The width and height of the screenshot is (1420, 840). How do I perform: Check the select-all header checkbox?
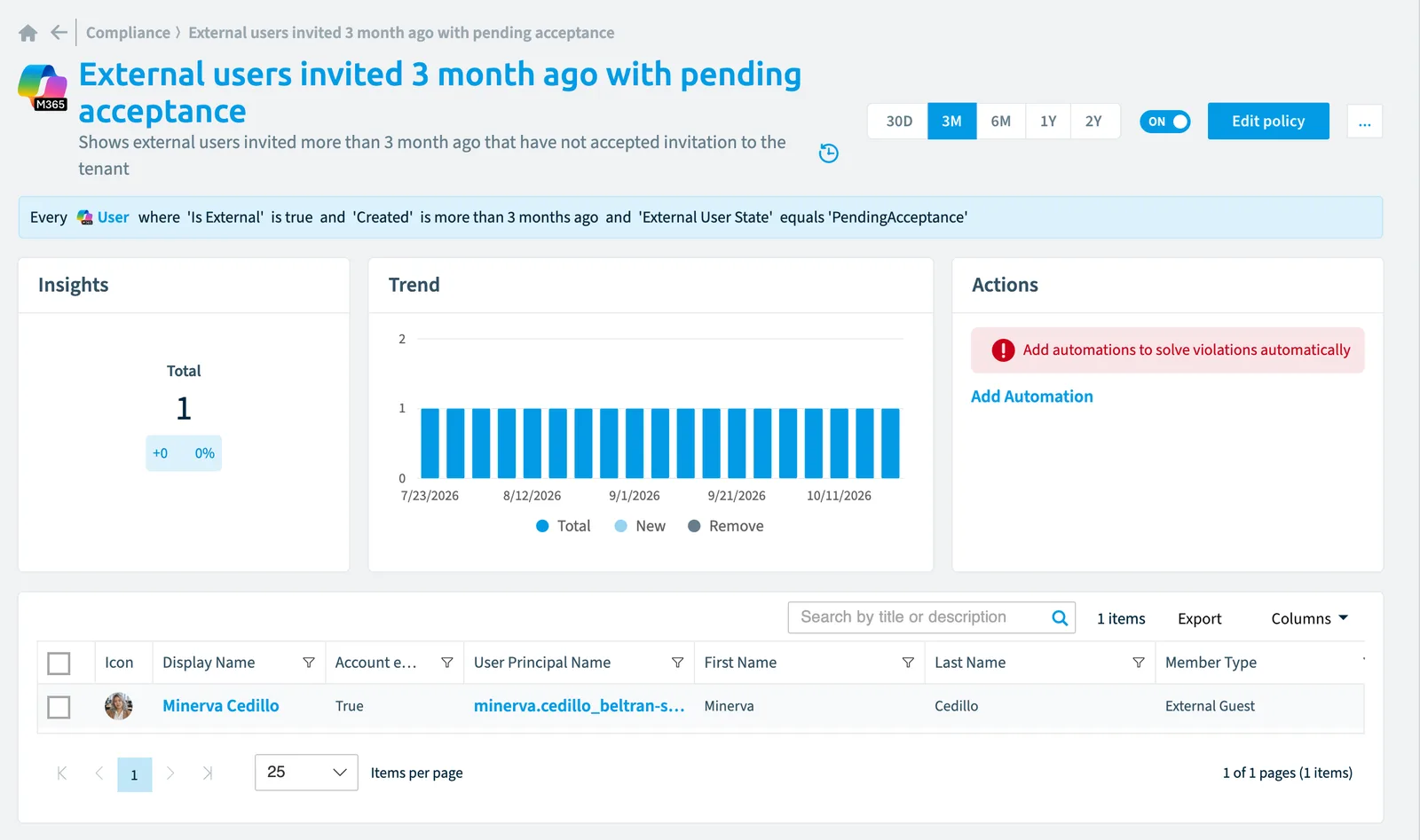click(x=59, y=663)
